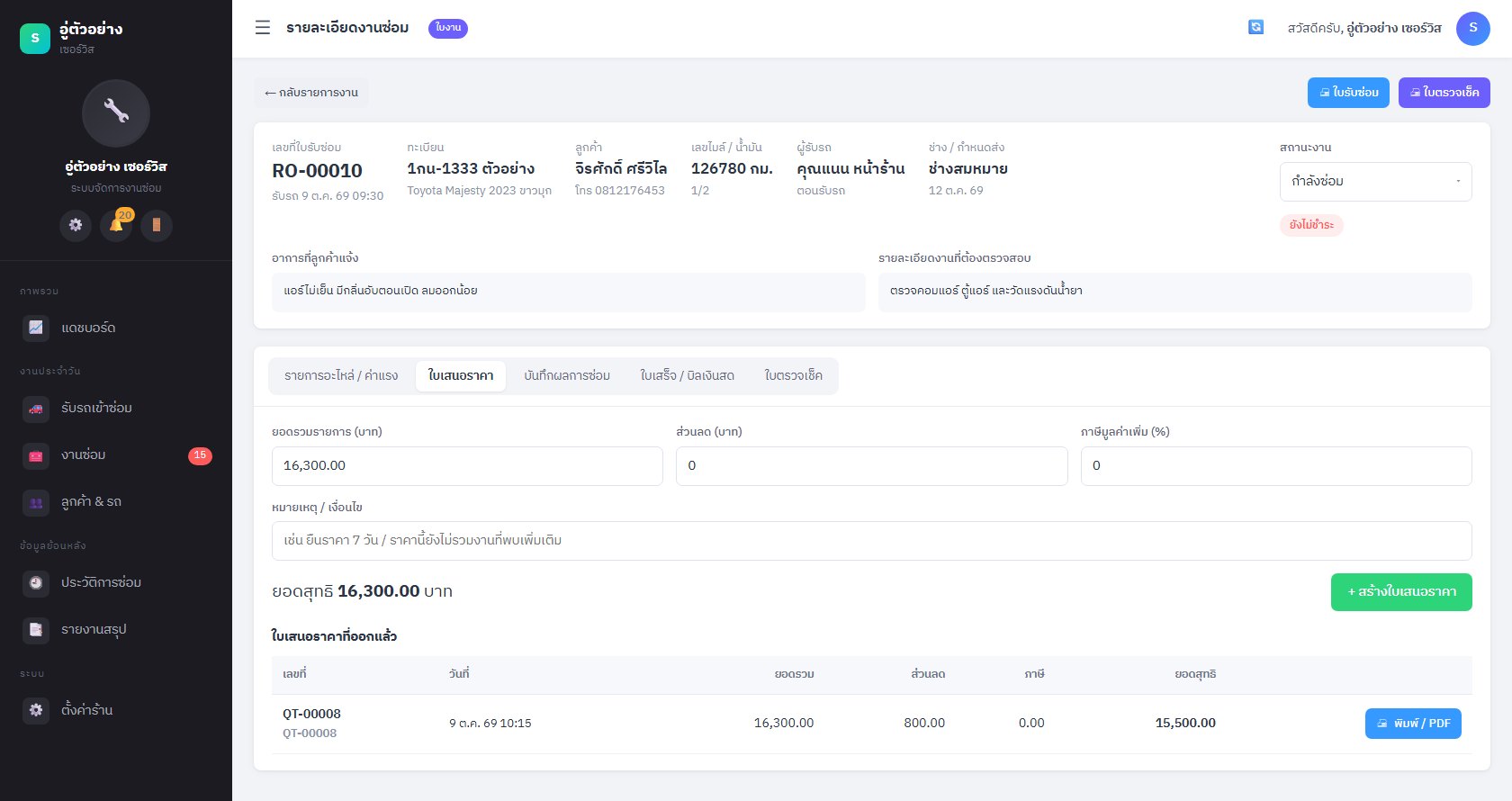Click the refresh icon in the header

(x=1255, y=28)
